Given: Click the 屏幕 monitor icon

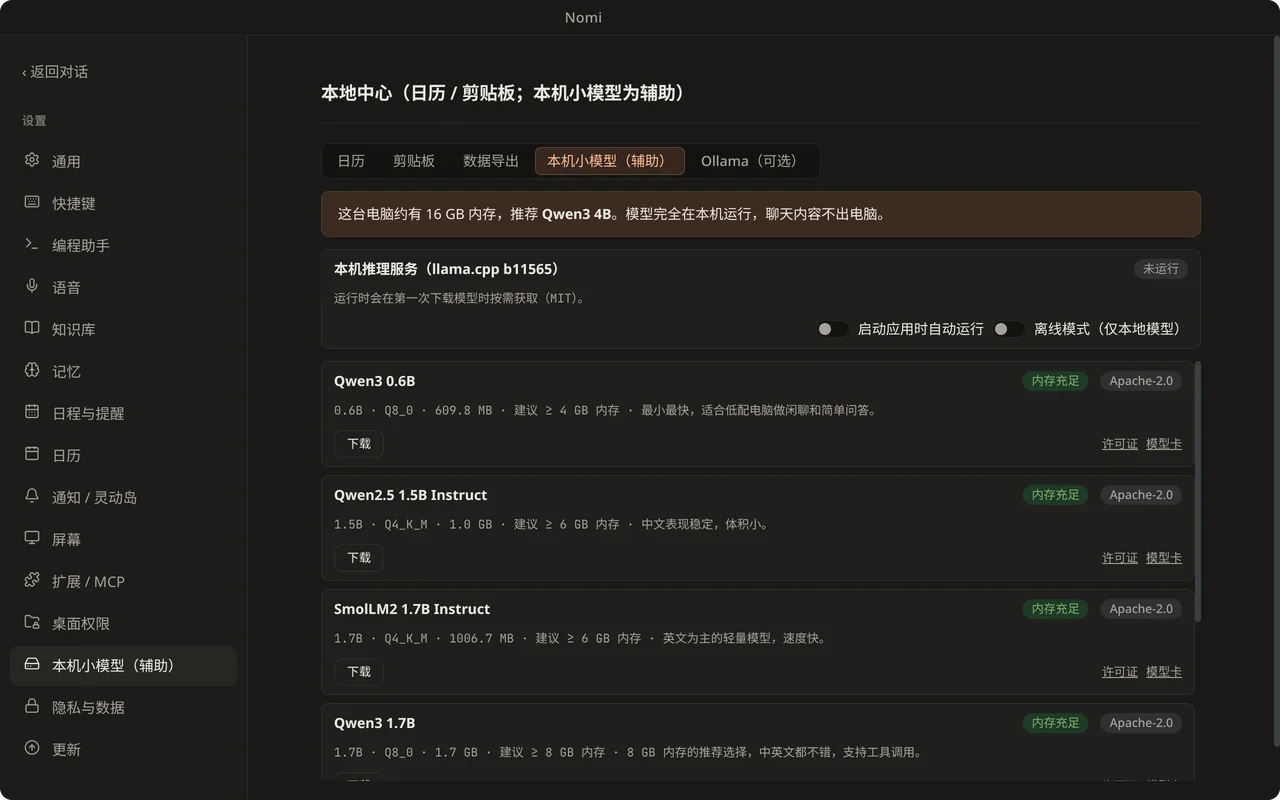Looking at the screenshot, I should click(x=32, y=538).
